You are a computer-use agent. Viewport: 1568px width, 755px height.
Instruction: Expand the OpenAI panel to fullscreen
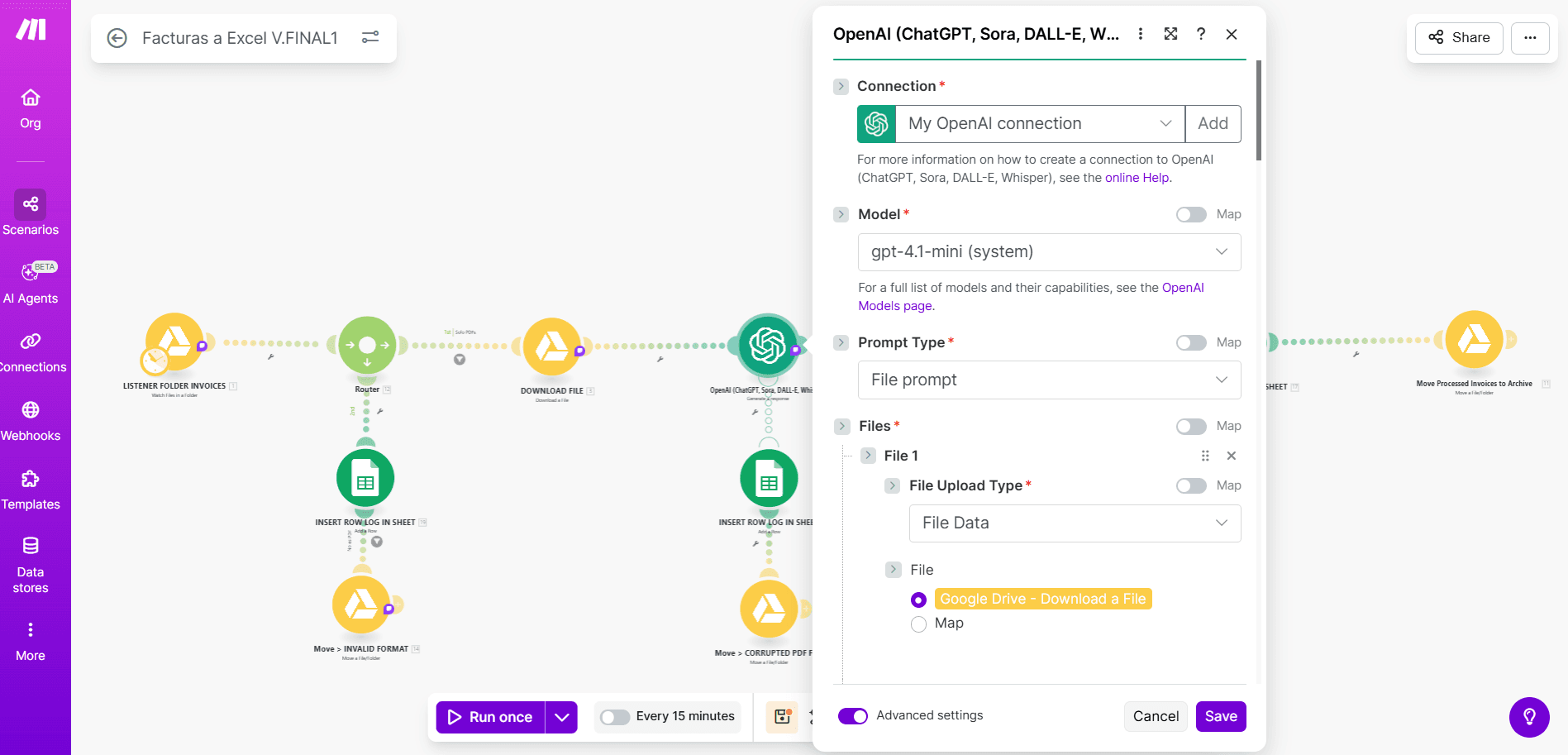1170,34
